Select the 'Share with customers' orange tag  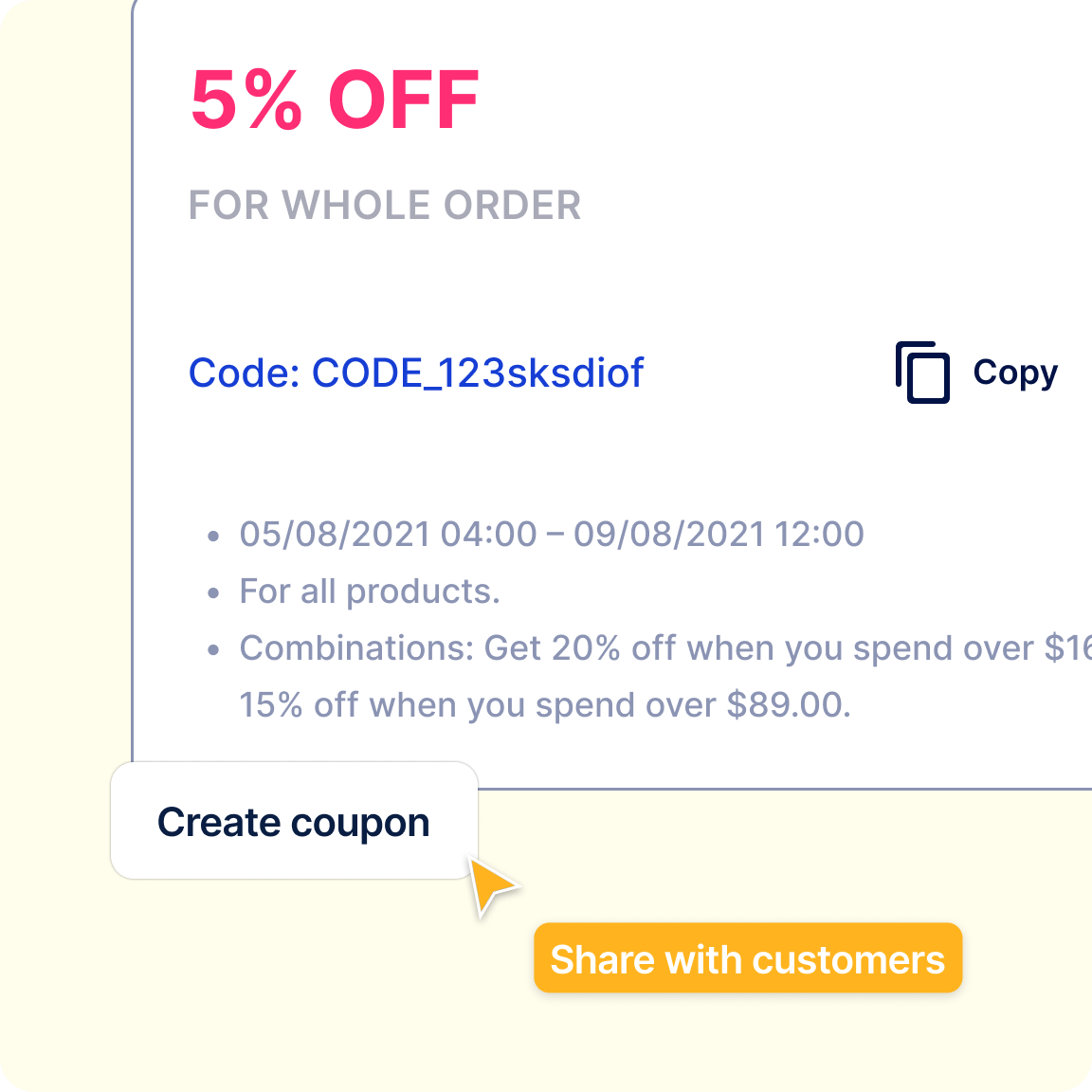point(748,958)
